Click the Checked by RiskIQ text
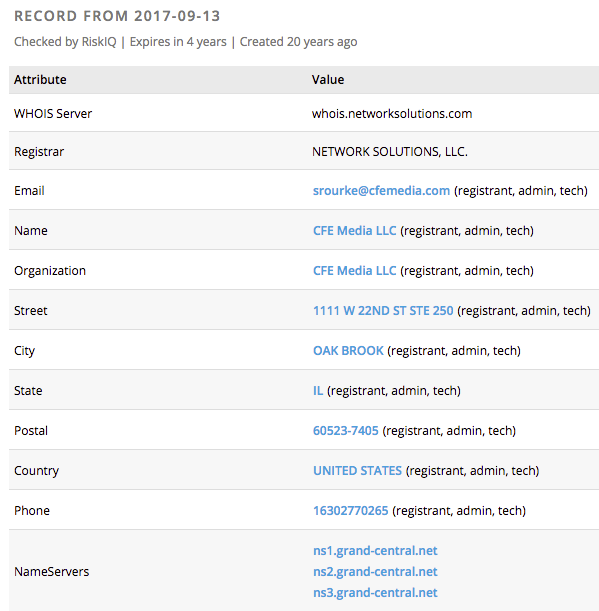The image size is (599, 611). [x=65, y=42]
